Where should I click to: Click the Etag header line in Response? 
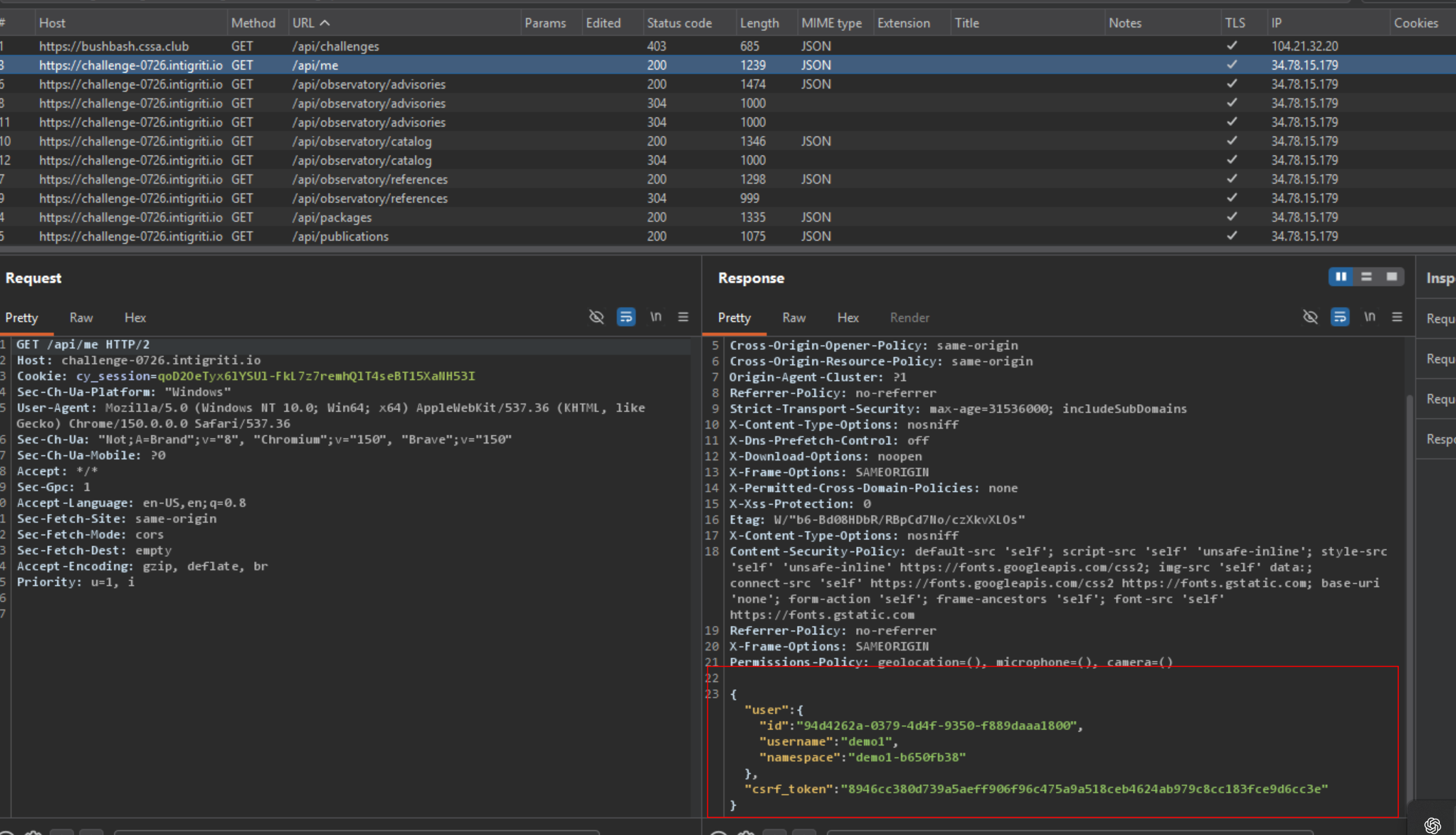(x=877, y=520)
